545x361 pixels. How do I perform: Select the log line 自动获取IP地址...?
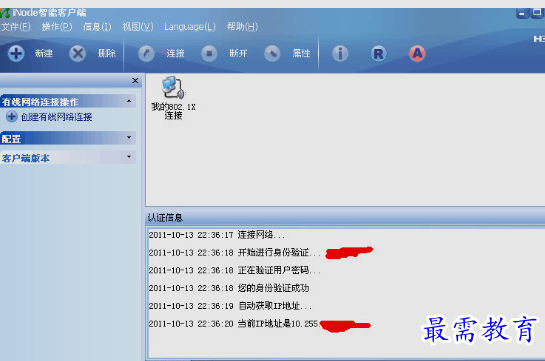pos(230,306)
